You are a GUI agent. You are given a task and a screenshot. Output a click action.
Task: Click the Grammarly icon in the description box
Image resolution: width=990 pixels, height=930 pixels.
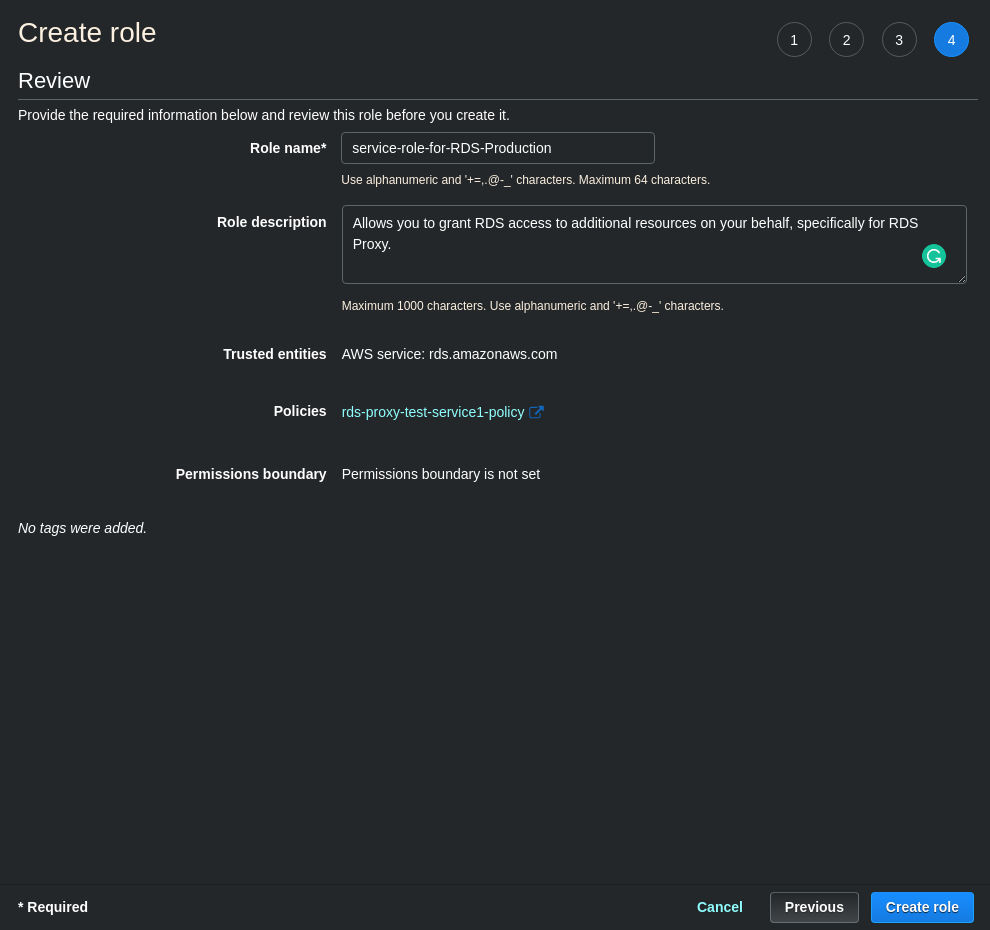click(x=934, y=256)
